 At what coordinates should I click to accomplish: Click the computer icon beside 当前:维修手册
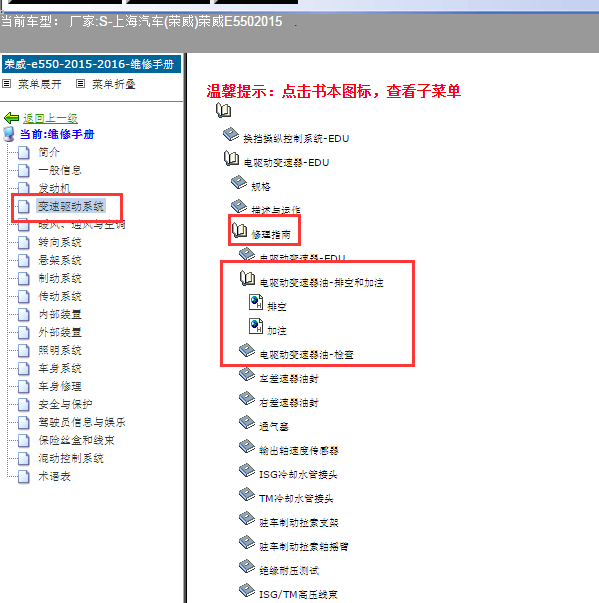click(x=9, y=134)
